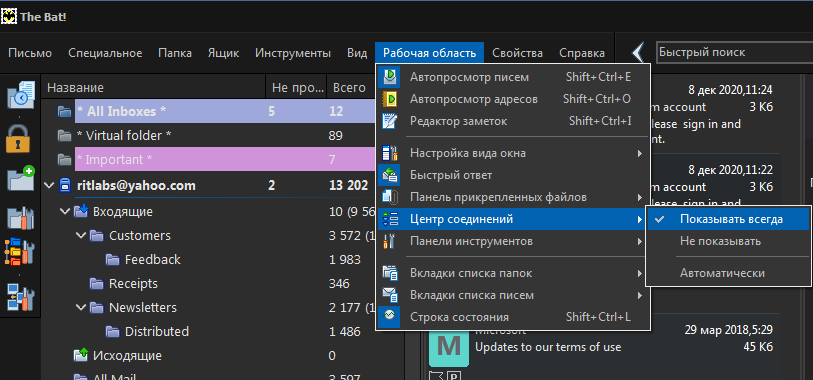Click the Быстрый ответ icon
Viewport: 813px width, 380px height.
[389, 175]
